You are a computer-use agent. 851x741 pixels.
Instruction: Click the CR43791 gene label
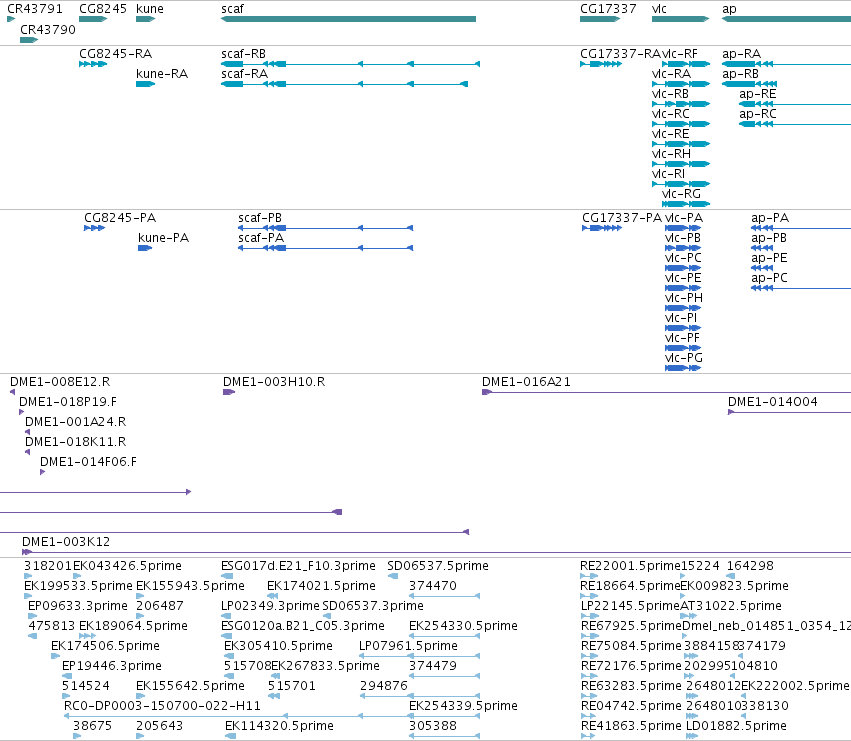(35, 9)
